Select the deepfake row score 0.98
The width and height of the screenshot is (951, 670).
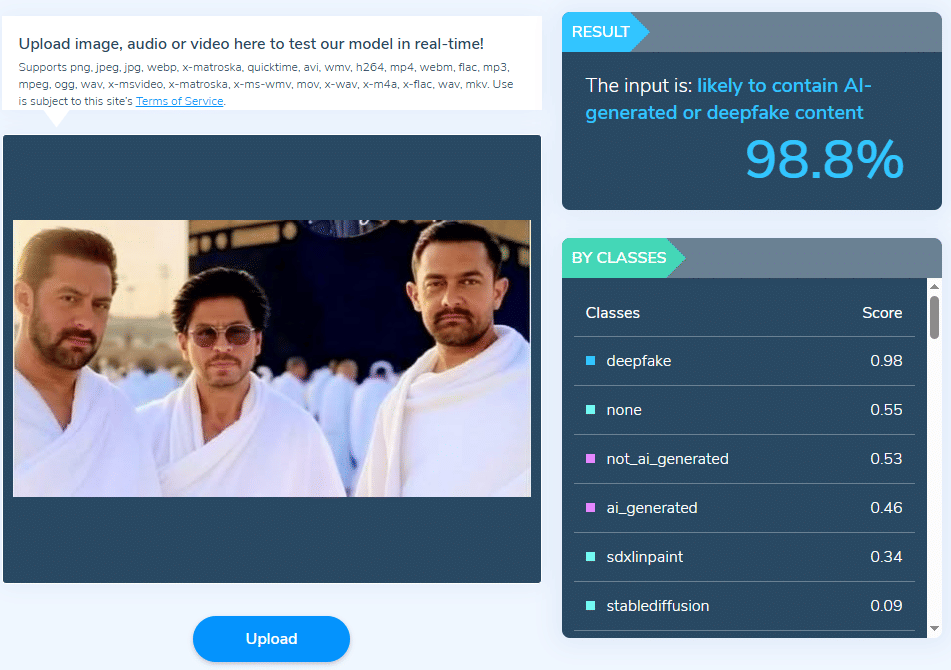(x=886, y=361)
